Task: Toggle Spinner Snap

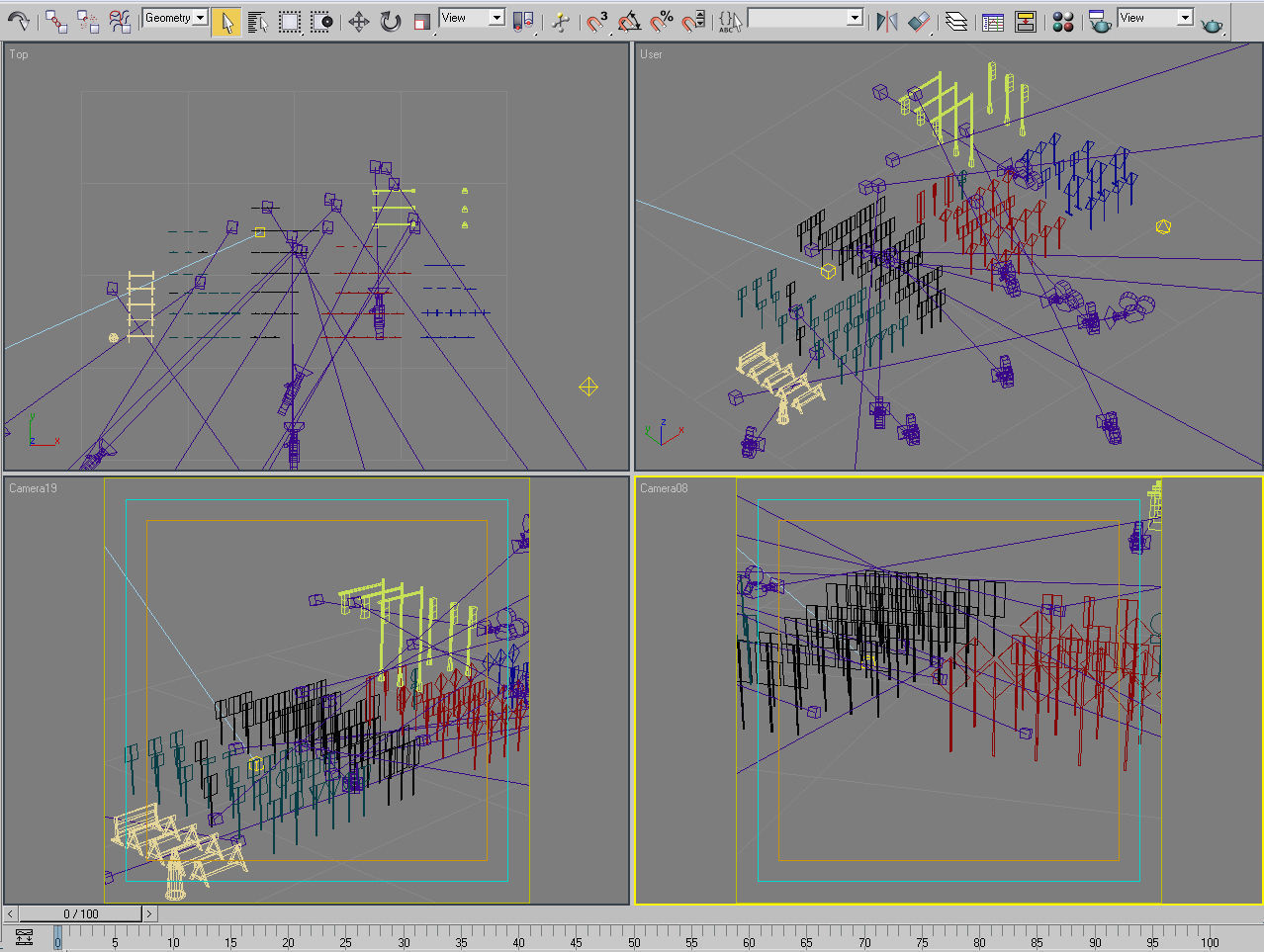Action: click(x=694, y=21)
